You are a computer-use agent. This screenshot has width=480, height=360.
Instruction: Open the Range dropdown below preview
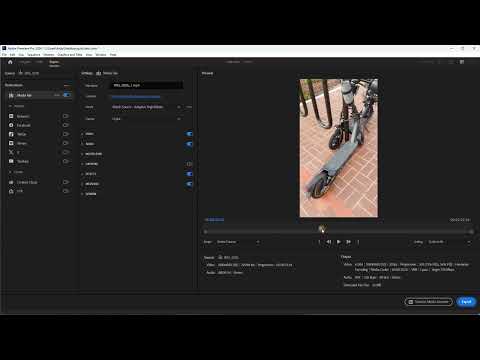pos(238,242)
